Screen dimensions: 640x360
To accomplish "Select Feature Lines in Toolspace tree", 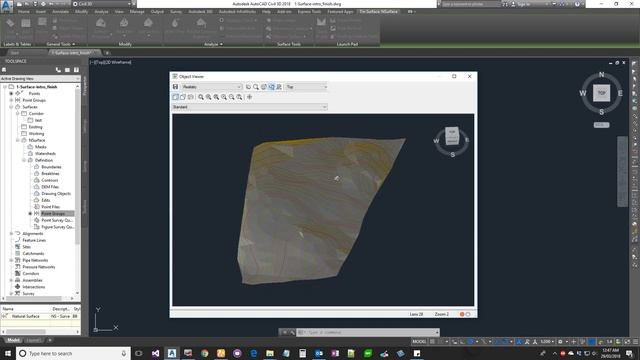I will [34, 240].
